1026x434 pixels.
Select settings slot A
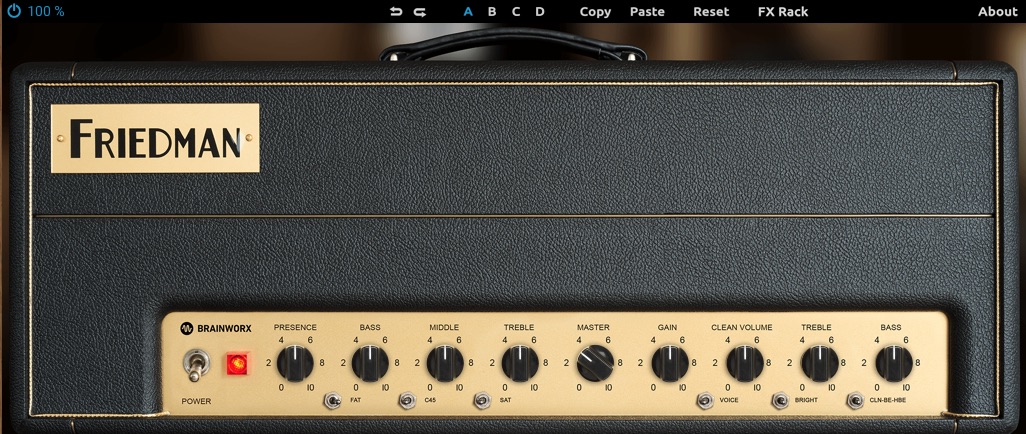click(468, 12)
